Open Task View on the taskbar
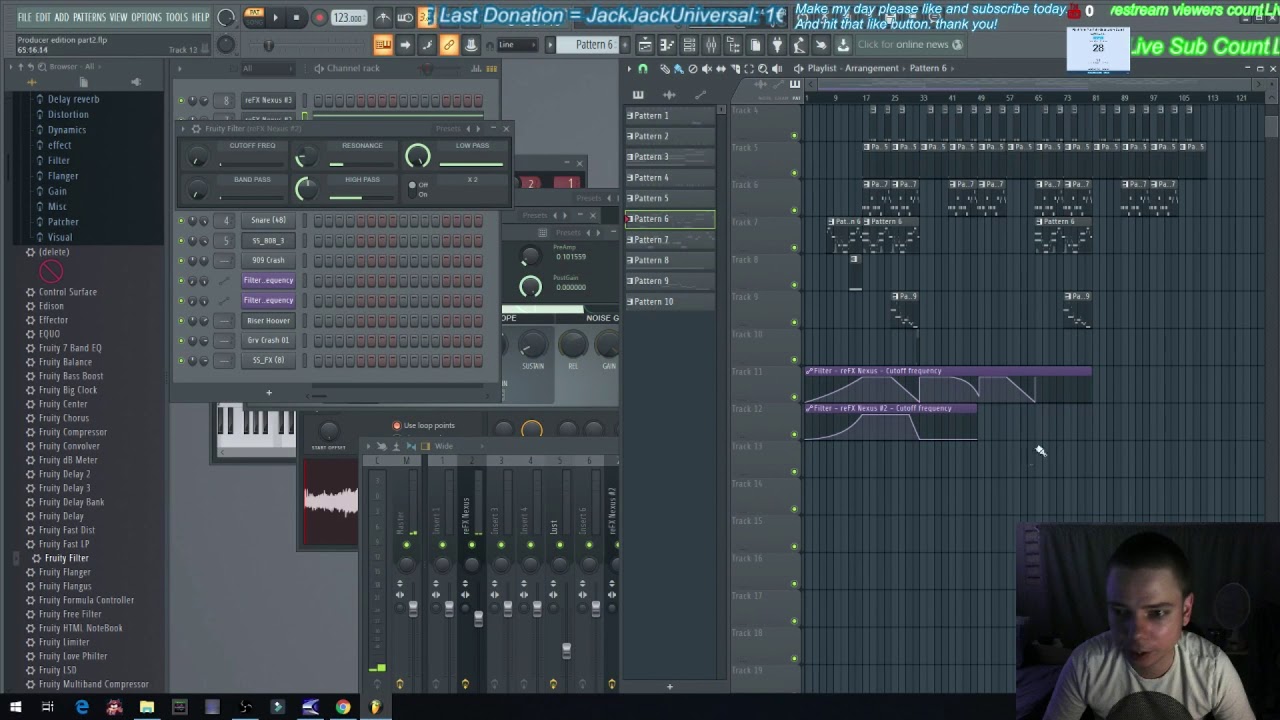This screenshot has width=1280, height=720. pos(47,707)
